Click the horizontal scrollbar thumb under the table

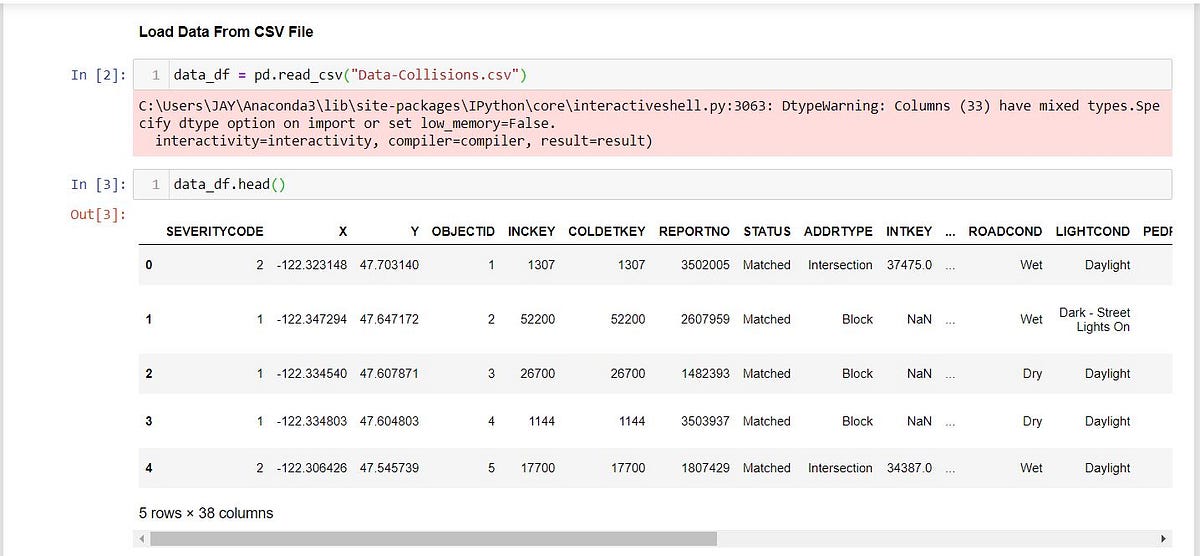(x=433, y=539)
